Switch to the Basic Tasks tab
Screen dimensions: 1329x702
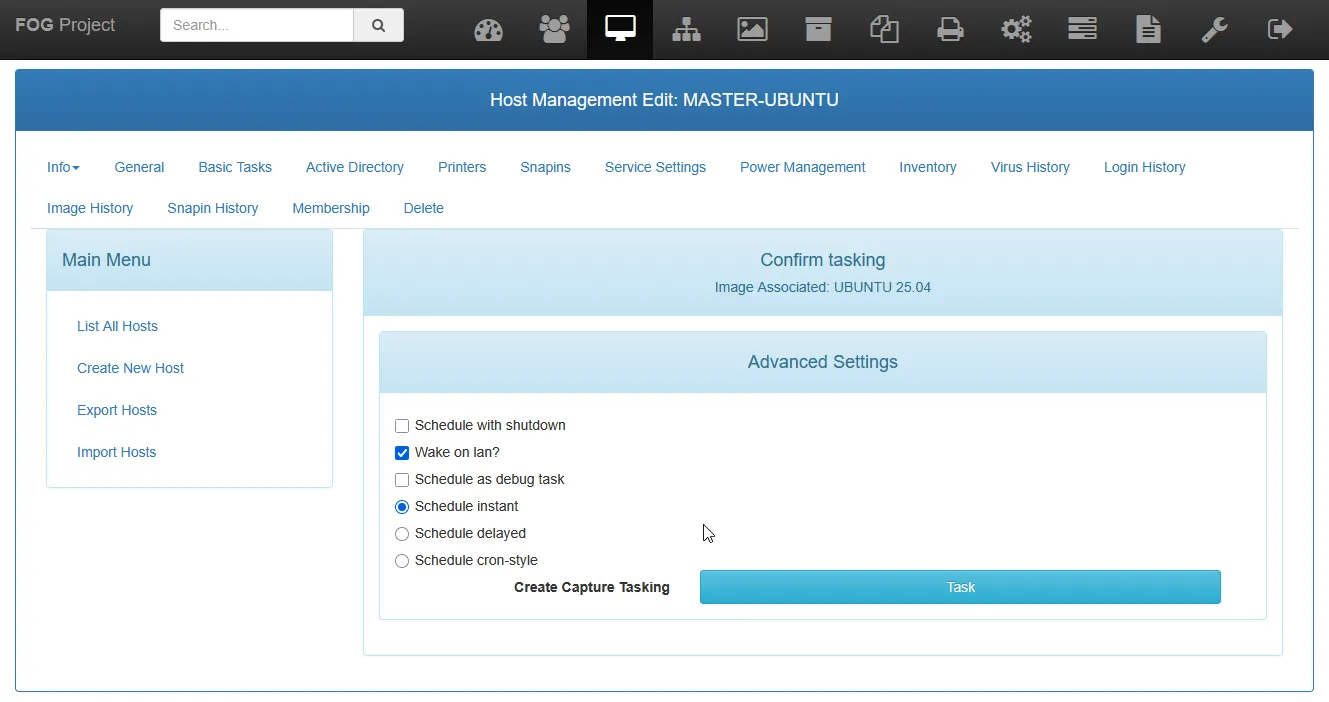[235, 167]
